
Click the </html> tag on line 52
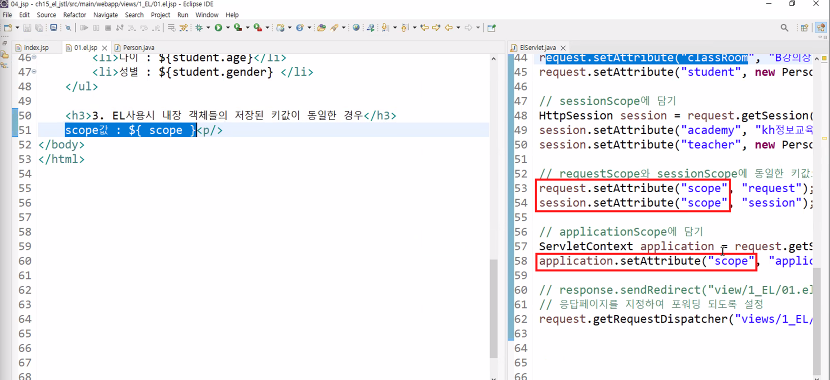coord(61,159)
